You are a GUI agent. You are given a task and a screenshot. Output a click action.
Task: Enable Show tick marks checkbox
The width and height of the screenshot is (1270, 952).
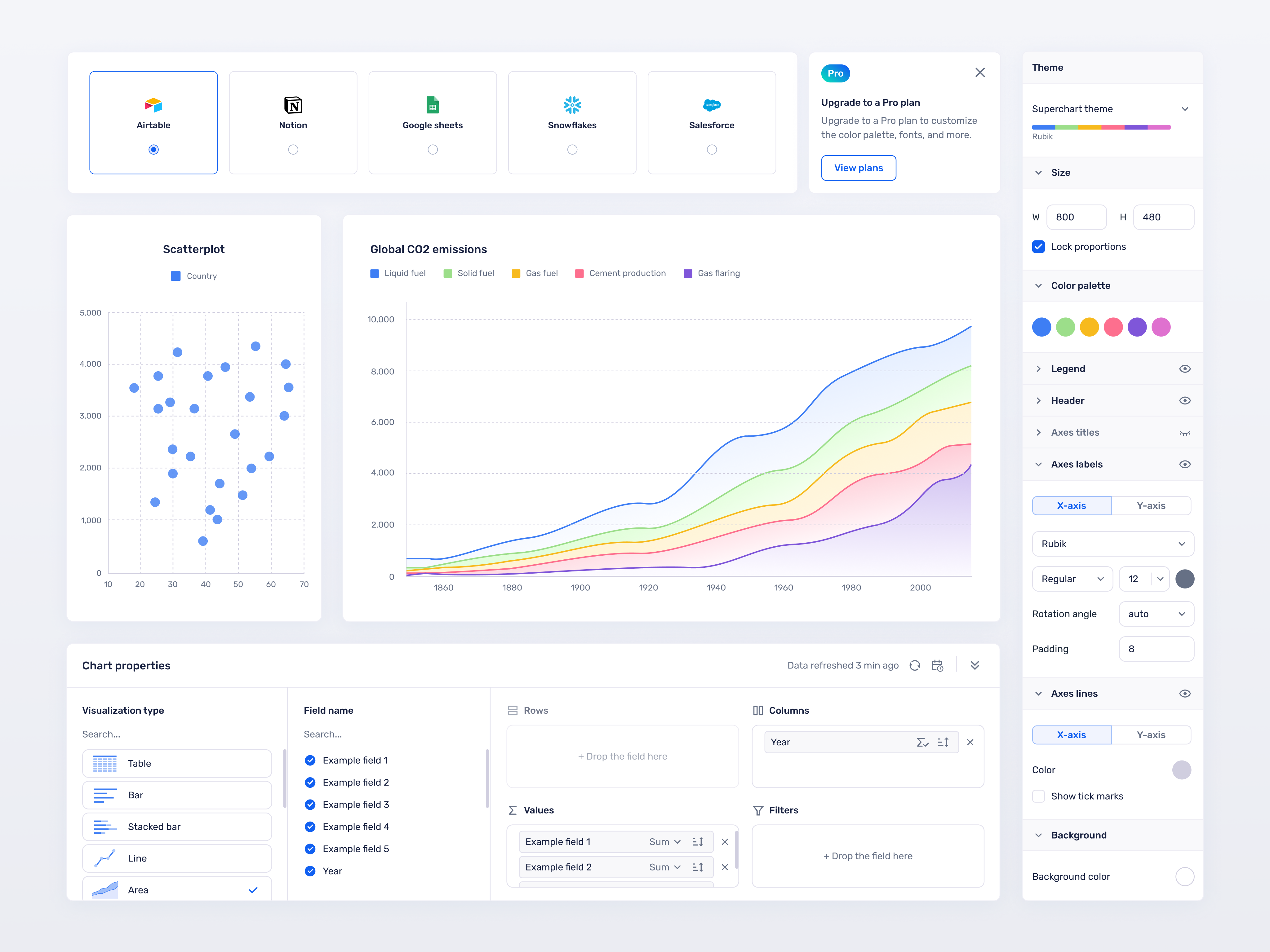(1038, 796)
